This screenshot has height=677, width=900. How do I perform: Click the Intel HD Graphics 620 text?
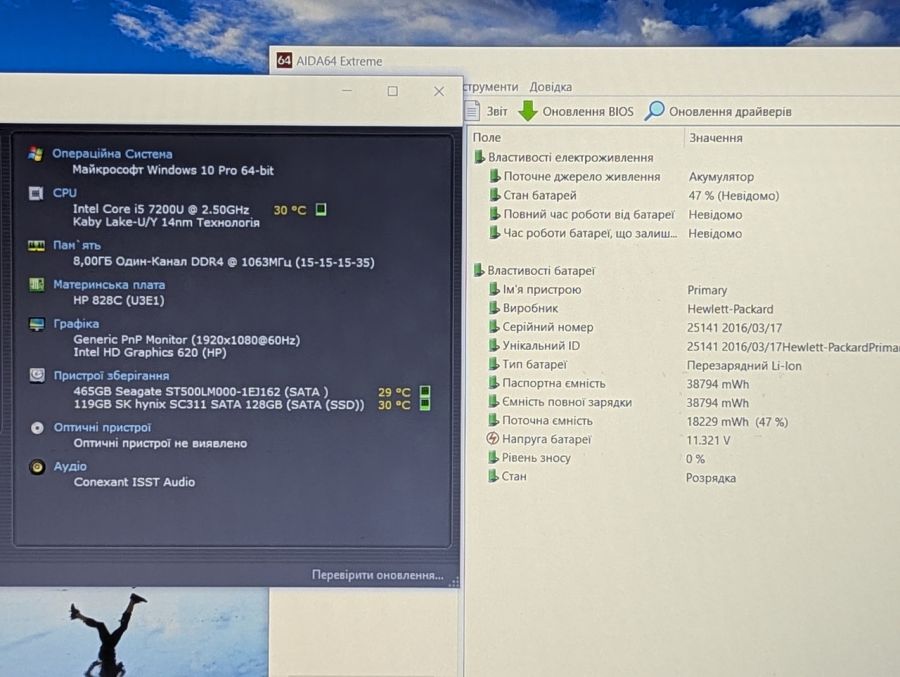(150, 353)
